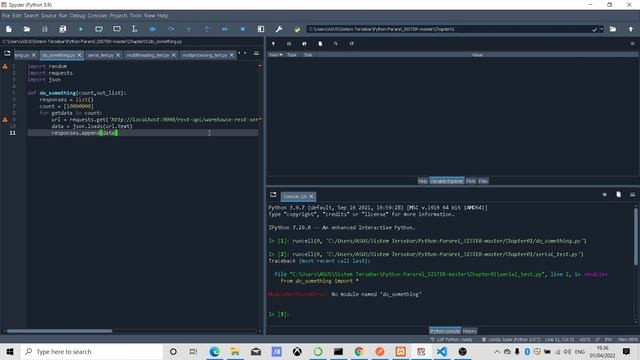Browse the editor tabs list icon

7,53
